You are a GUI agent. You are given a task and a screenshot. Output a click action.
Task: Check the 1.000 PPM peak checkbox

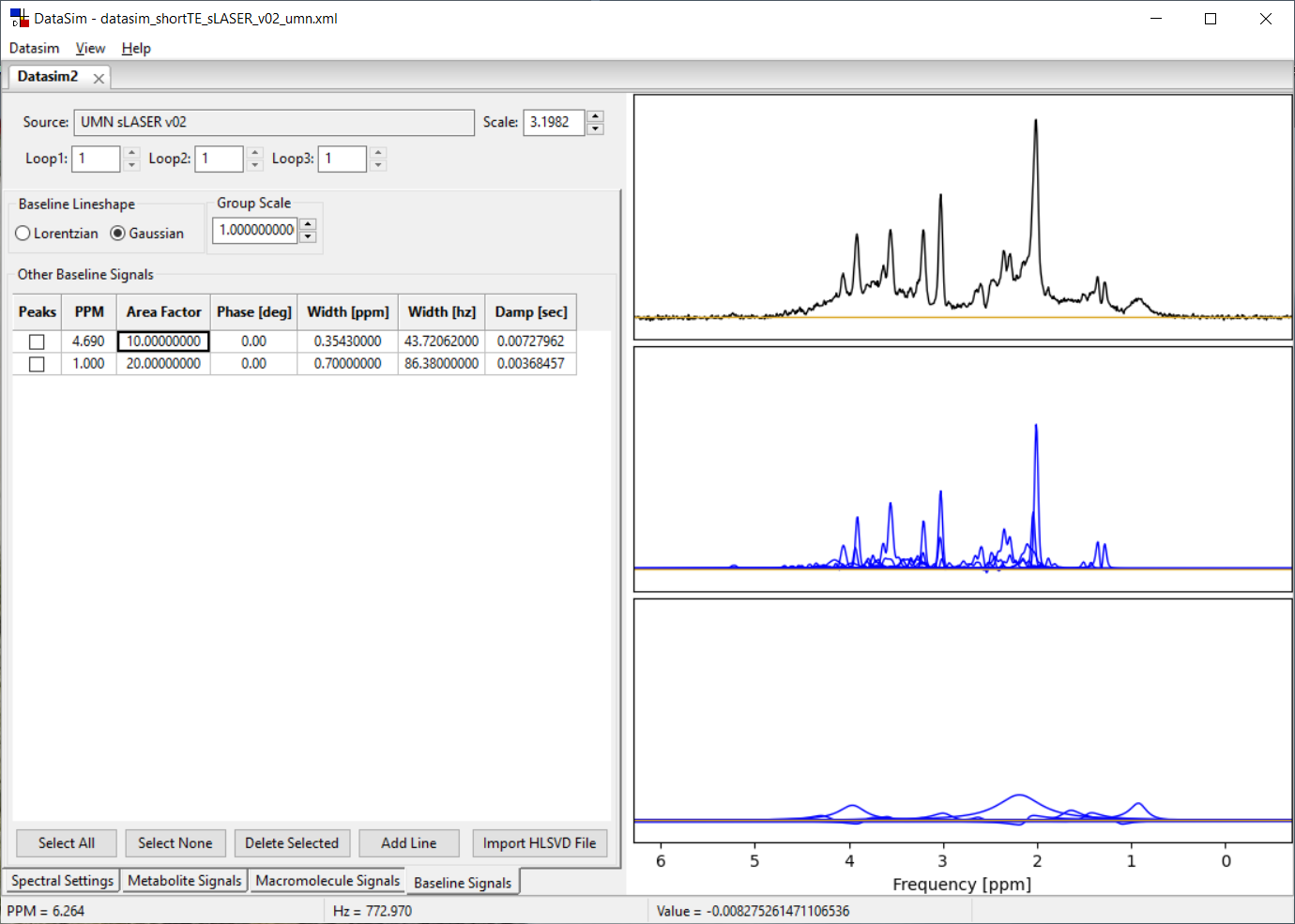tap(37, 364)
